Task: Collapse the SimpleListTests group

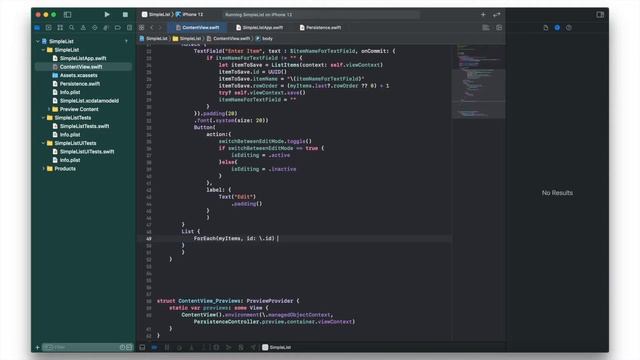Action: (43, 118)
